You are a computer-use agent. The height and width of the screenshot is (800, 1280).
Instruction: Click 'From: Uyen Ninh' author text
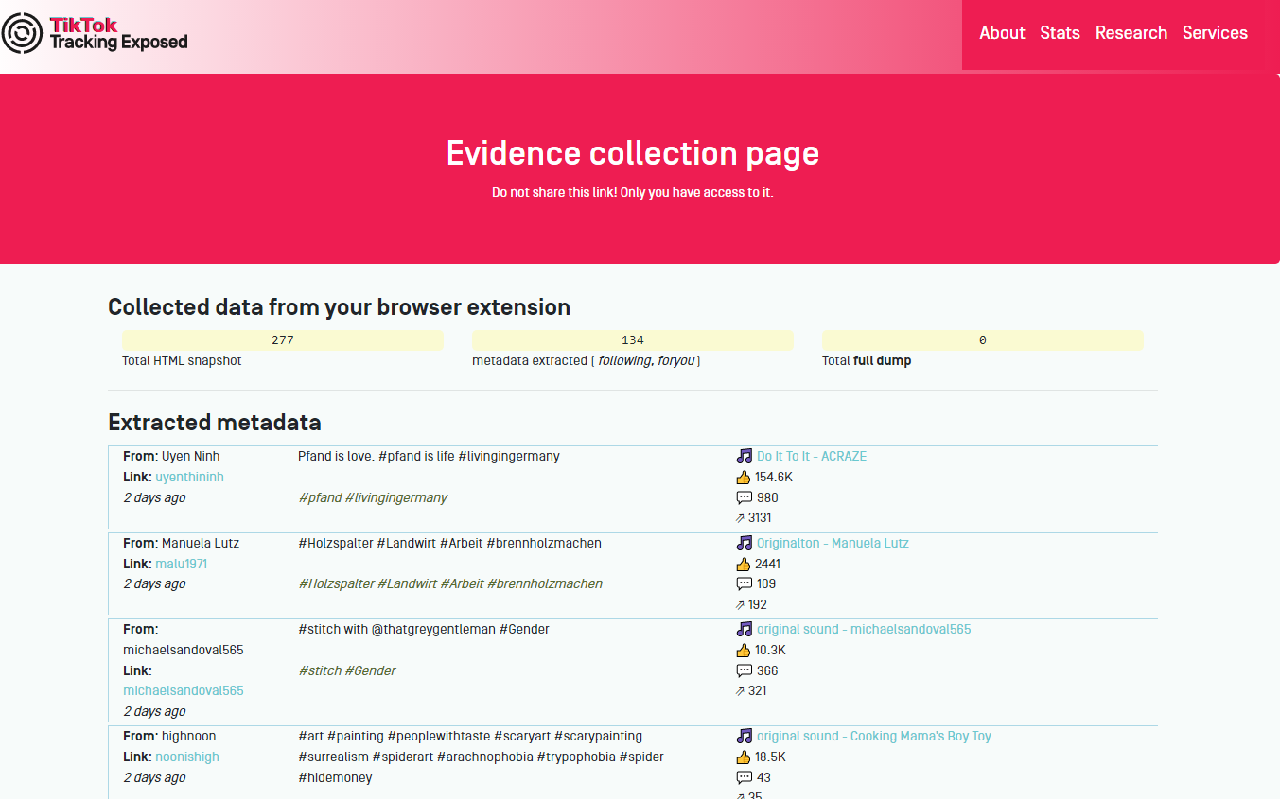[171, 456]
